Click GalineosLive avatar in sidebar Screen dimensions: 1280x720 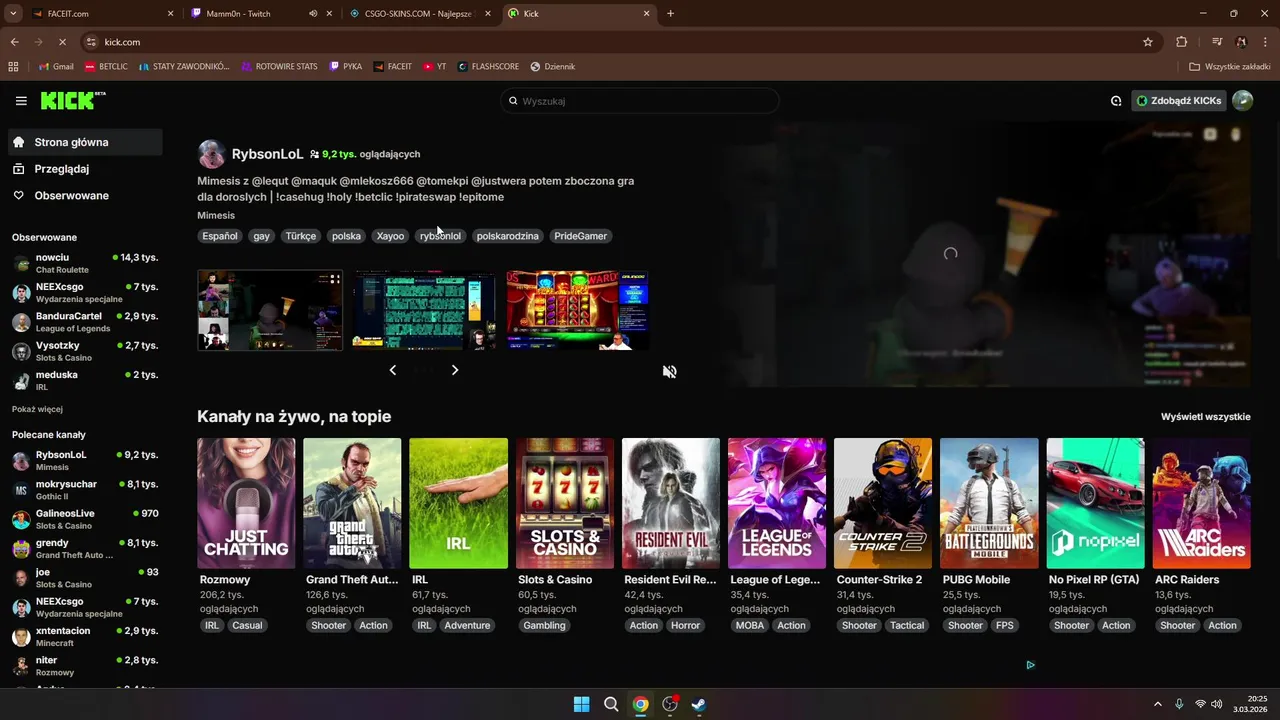click(x=21, y=520)
